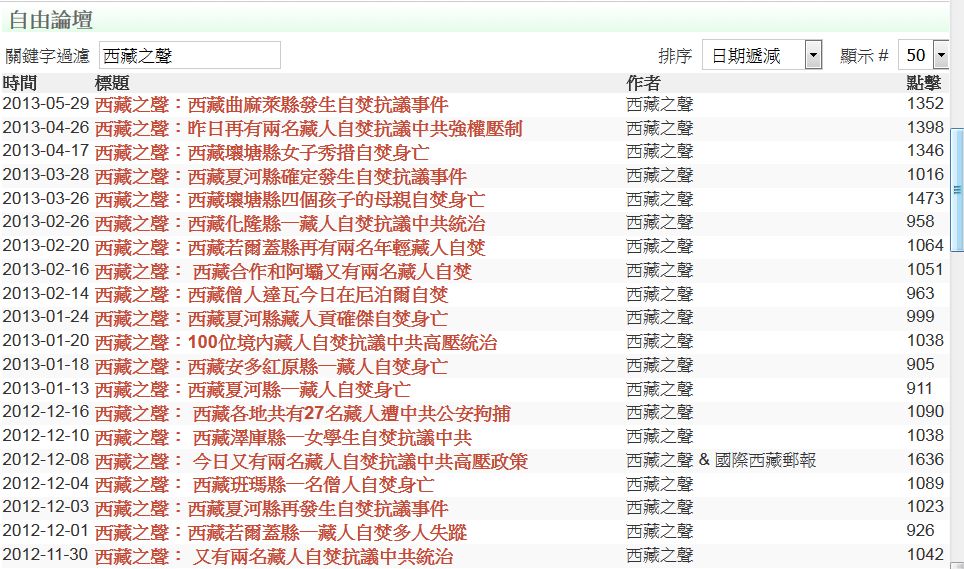Click the 關鍵字過濾 label
The width and height of the screenshot is (964, 569).
(47, 56)
